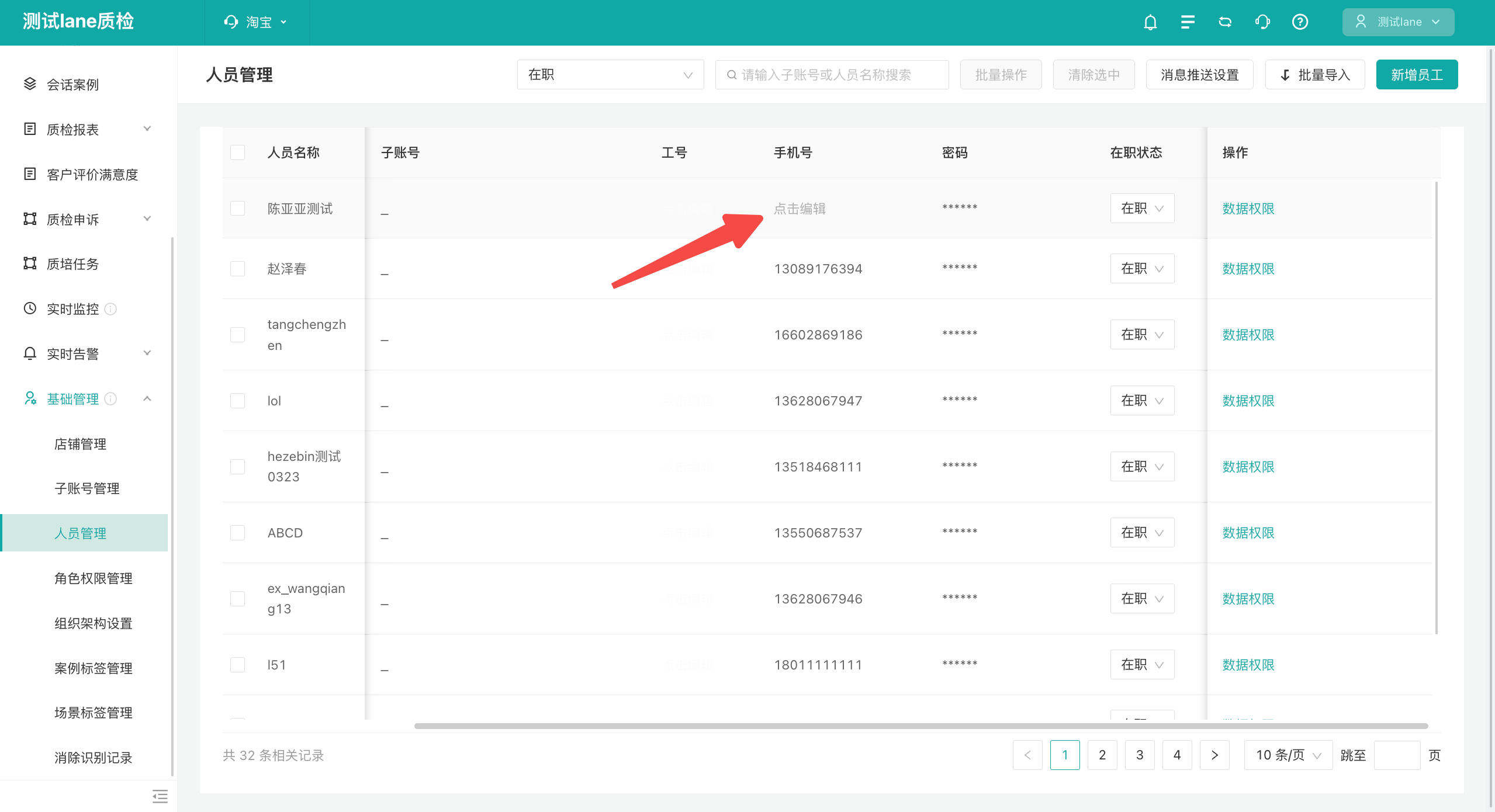The width and height of the screenshot is (1495, 812).
Task: Open the 淘宝 platform dropdown
Action: pyautogui.click(x=256, y=22)
